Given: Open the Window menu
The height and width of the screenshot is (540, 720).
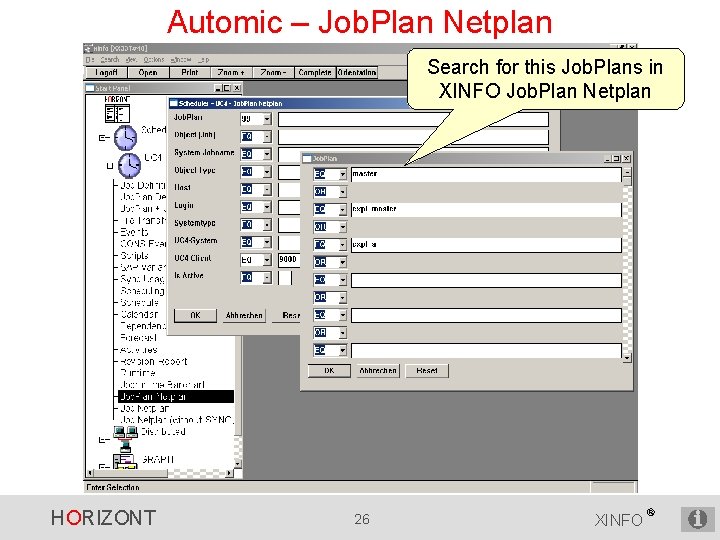Looking at the screenshot, I should 181,60.
